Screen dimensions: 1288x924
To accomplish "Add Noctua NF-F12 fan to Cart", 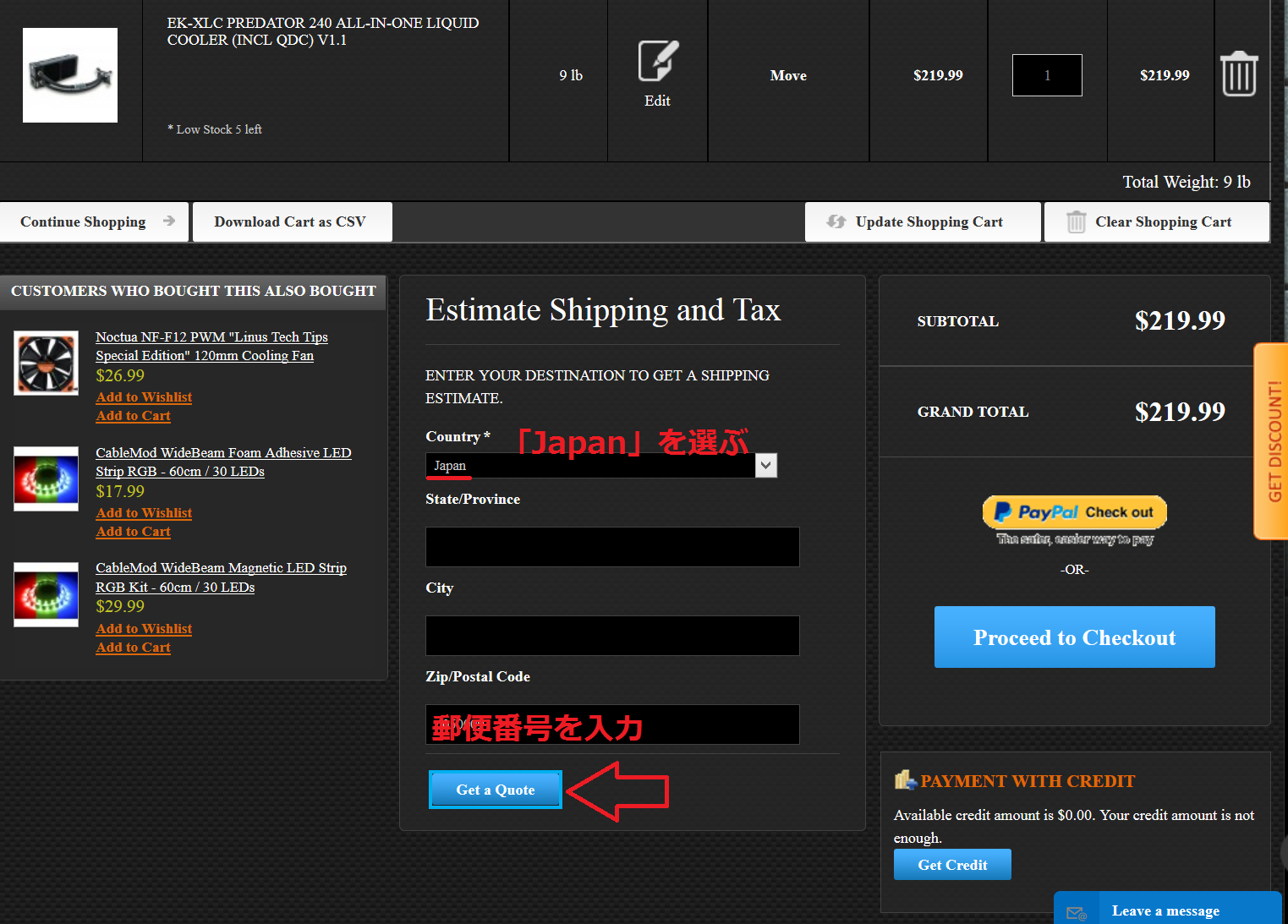I will [133, 416].
